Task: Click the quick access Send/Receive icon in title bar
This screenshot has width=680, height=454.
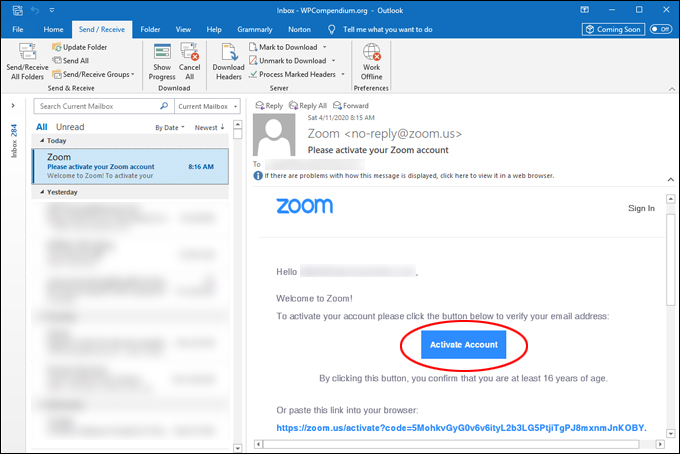Action: point(18,10)
